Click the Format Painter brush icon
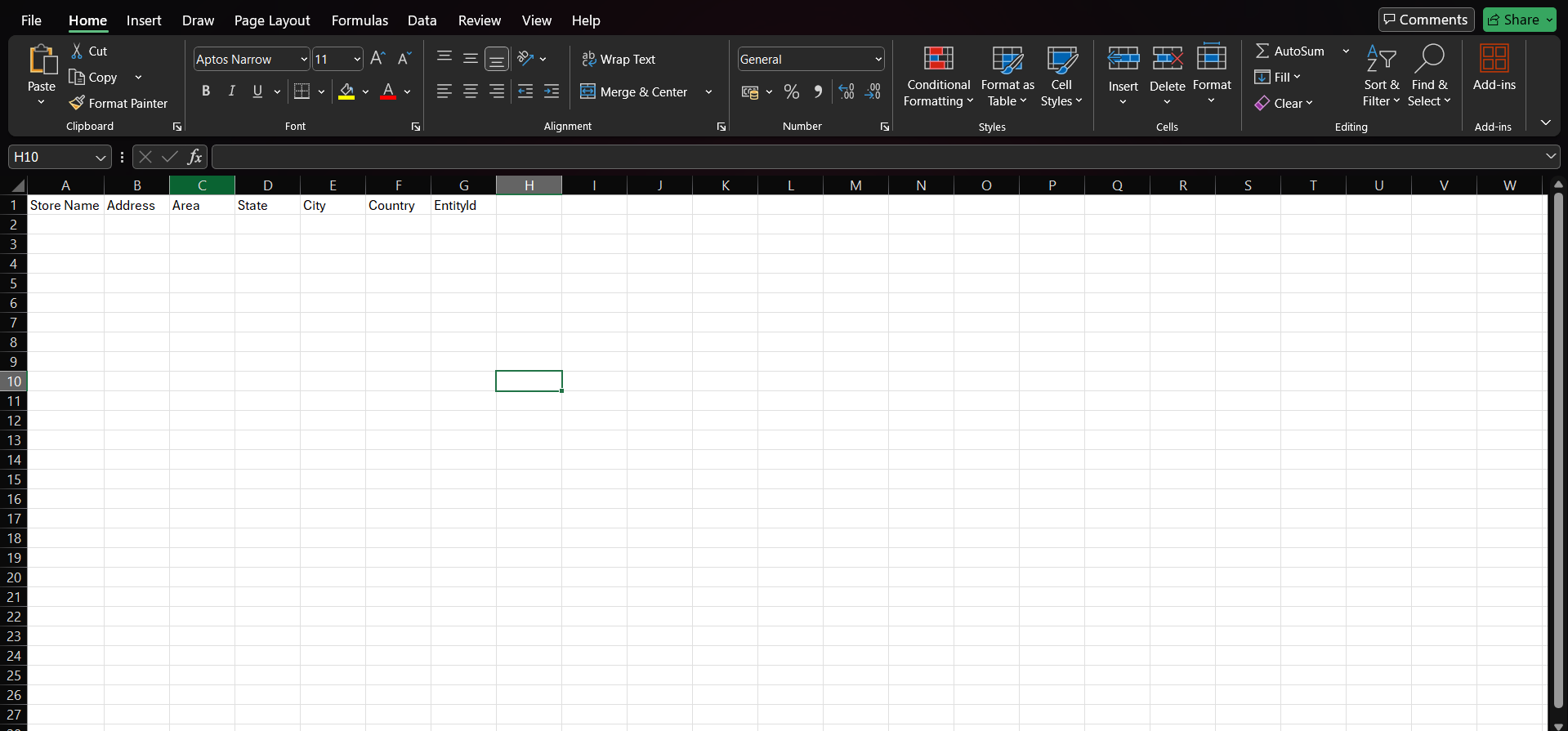Image resolution: width=1568 pixels, height=731 pixels. point(77,103)
